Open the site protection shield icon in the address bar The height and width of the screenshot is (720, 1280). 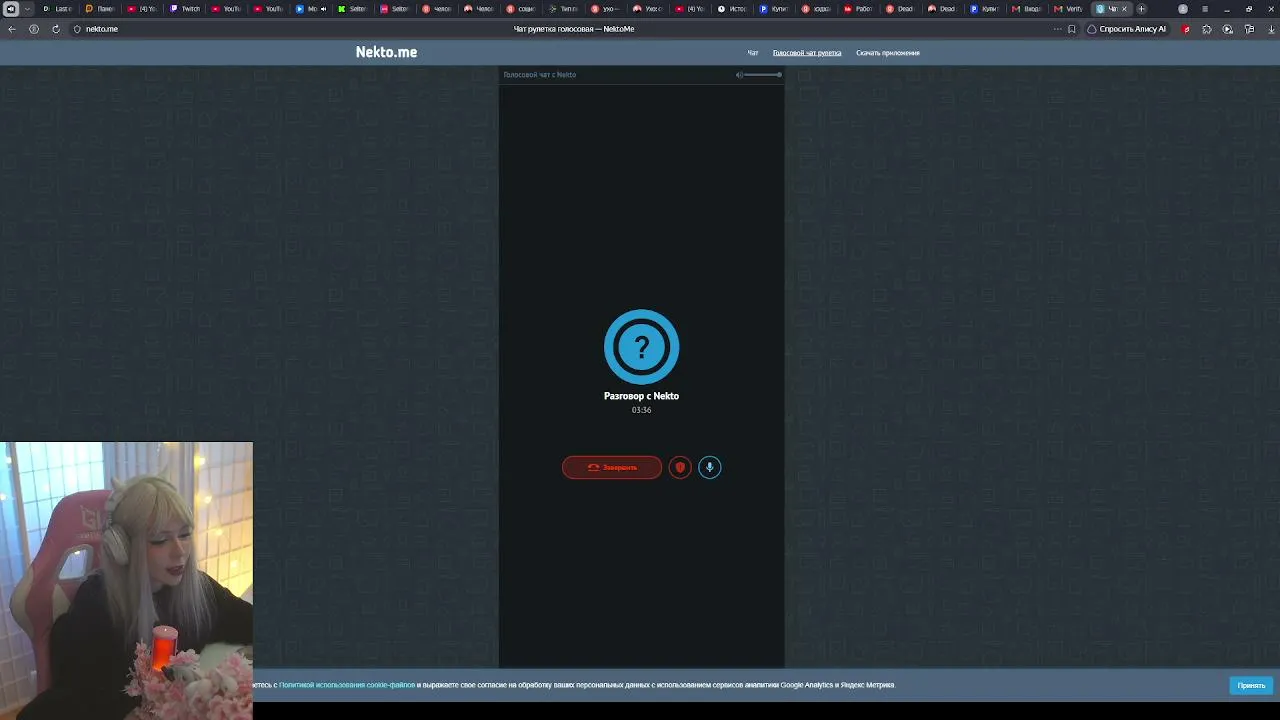click(77, 29)
